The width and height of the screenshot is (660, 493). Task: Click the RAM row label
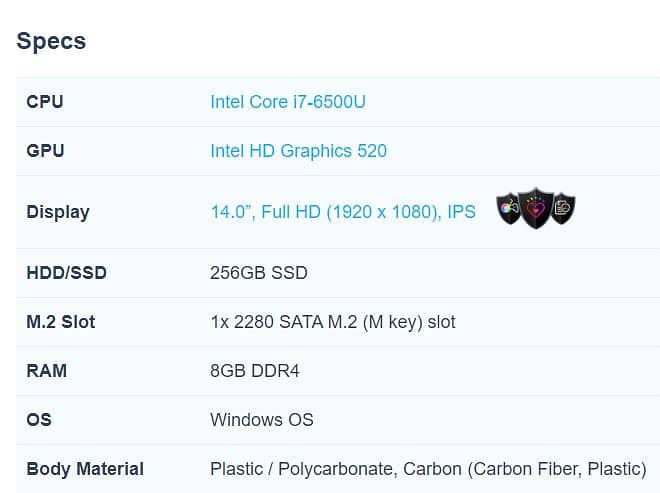(47, 371)
